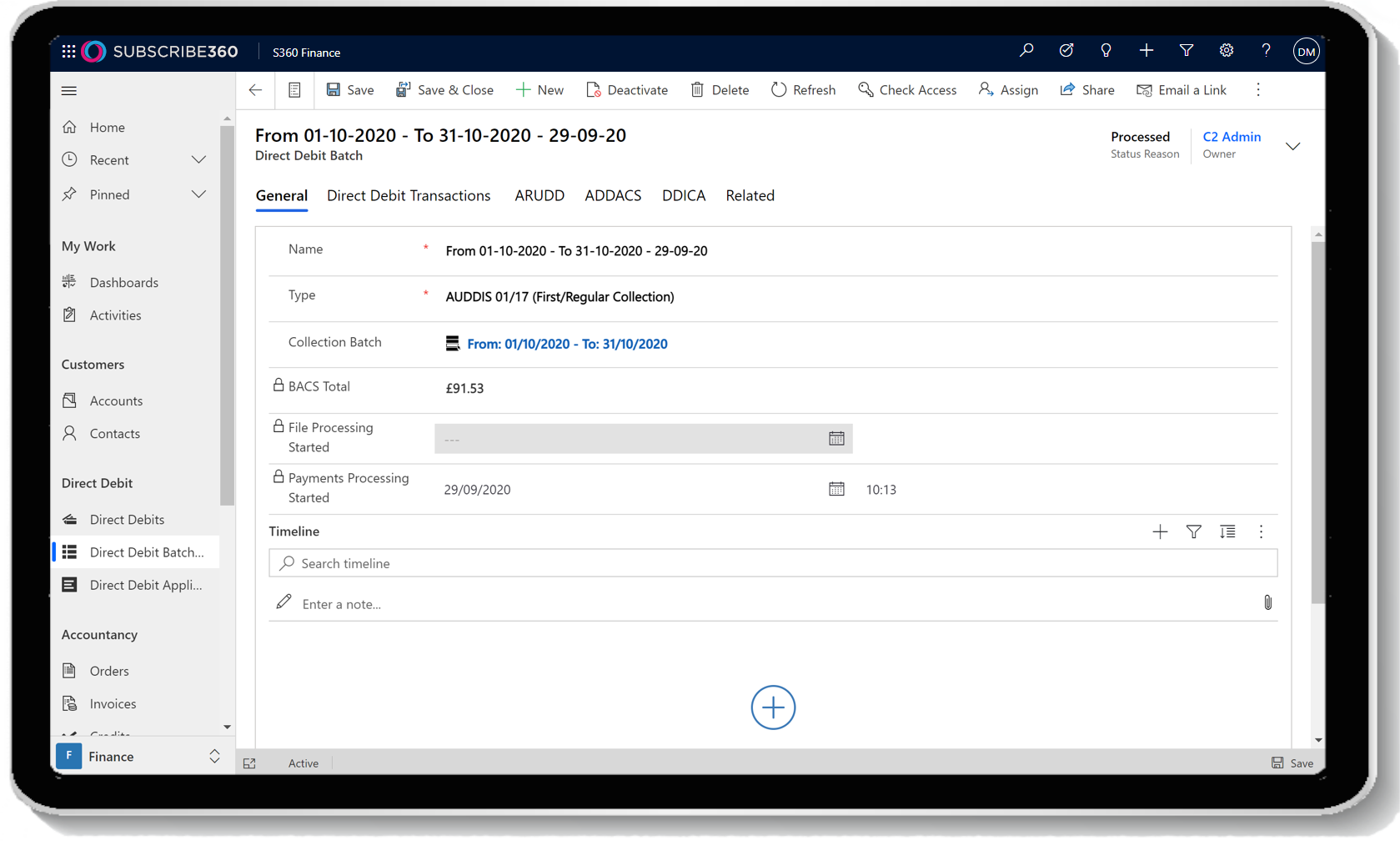
Task: Open the settings gear in header
Action: [x=1226, y=51]
